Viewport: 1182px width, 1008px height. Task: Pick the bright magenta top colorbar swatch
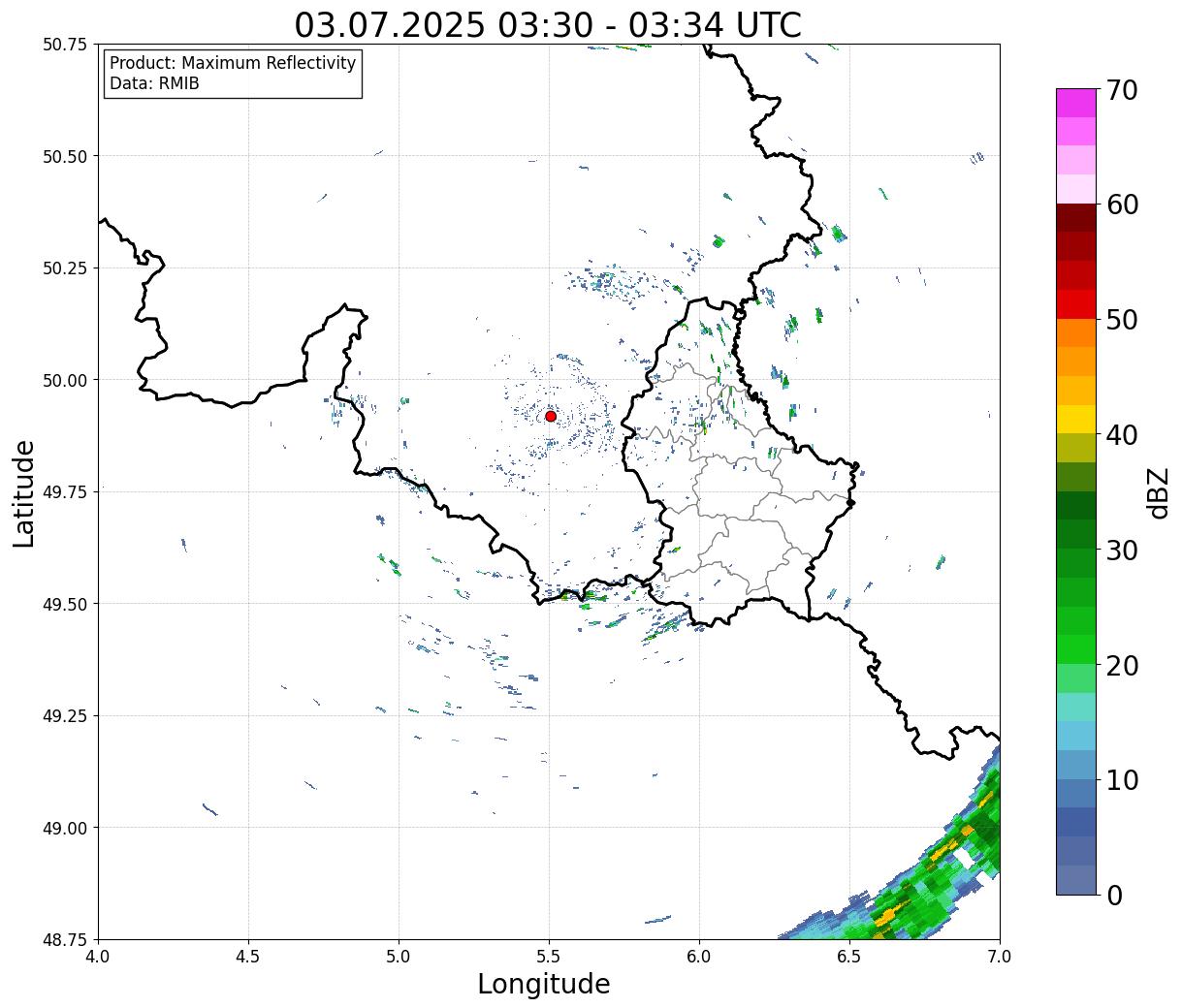tap(1076, 103)
